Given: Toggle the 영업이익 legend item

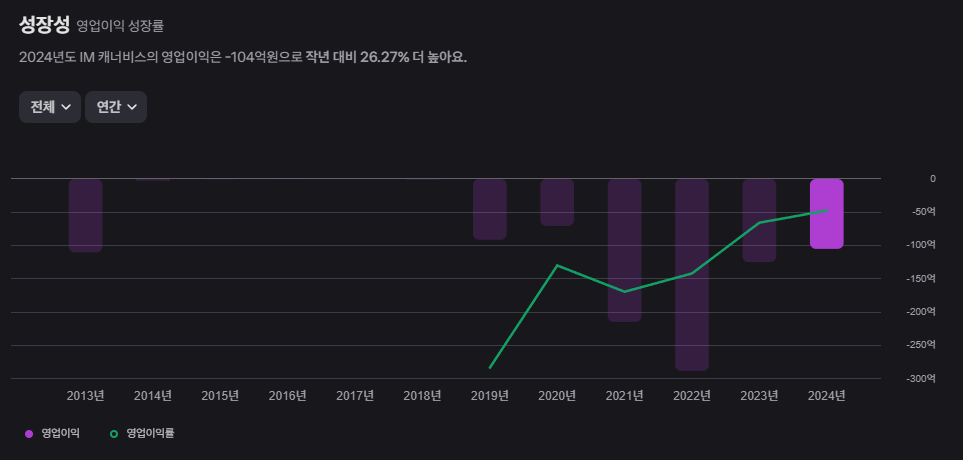Looking at the screenshot, I should tap(52, 434).
